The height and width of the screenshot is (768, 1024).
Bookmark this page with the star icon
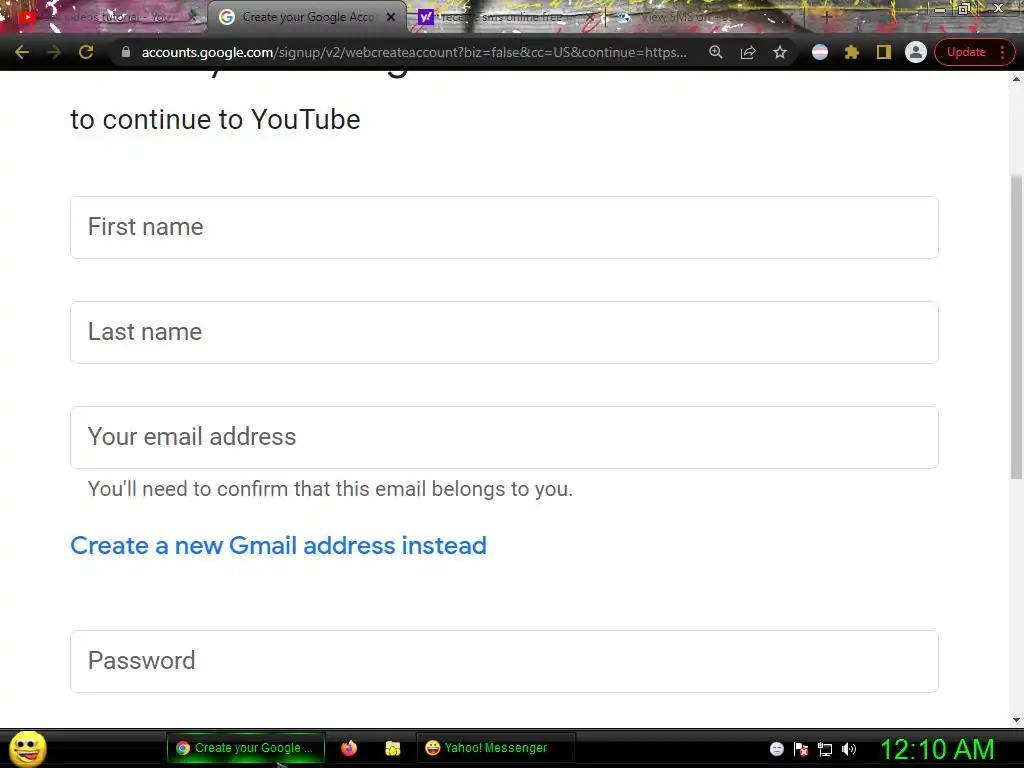pyautogui.click(x=780, y=52)
